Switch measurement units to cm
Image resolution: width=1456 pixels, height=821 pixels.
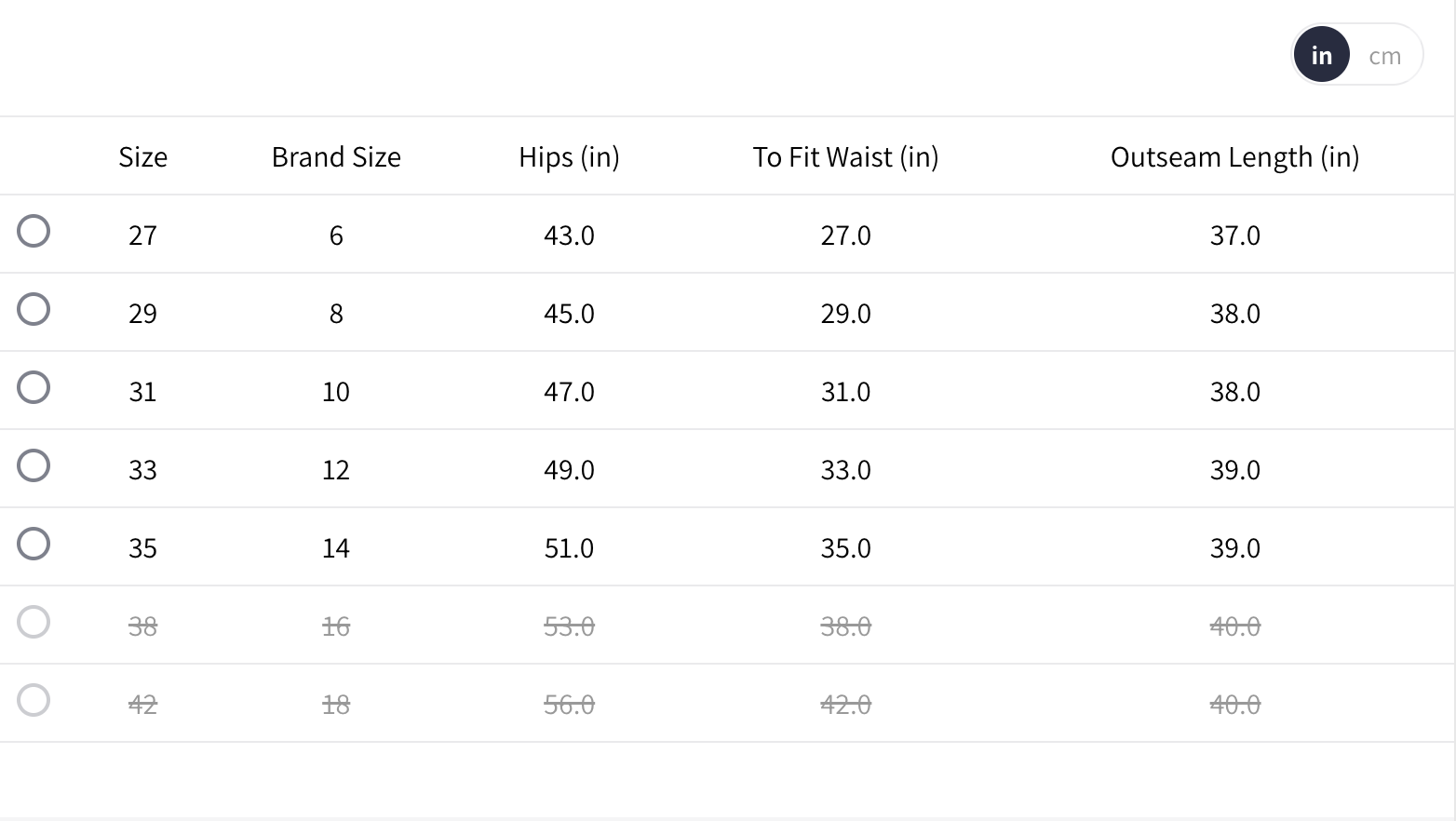pos(1384,56)
